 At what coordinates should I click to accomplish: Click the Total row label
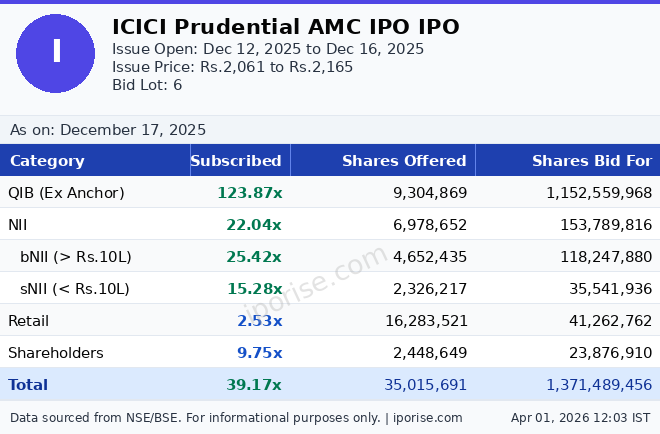click(x=28, y=385)
